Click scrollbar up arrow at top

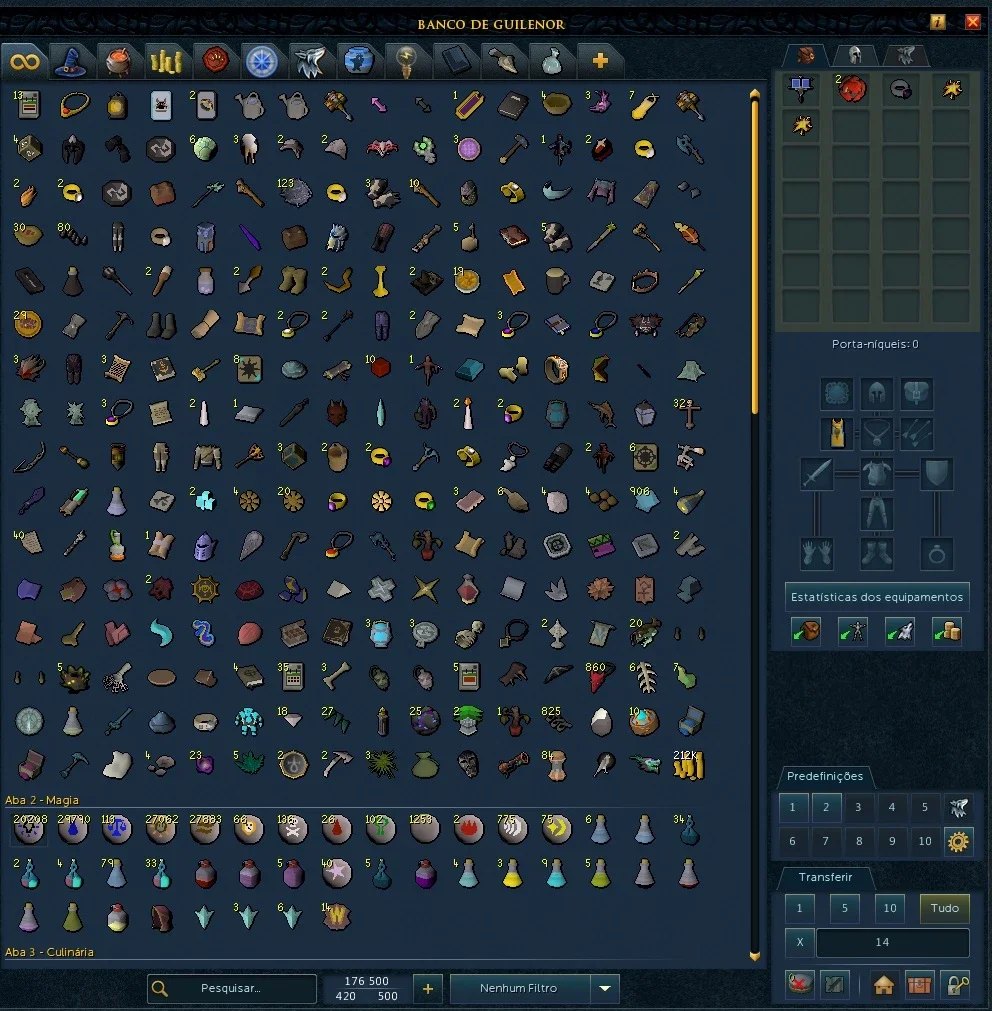coord(755,94)
